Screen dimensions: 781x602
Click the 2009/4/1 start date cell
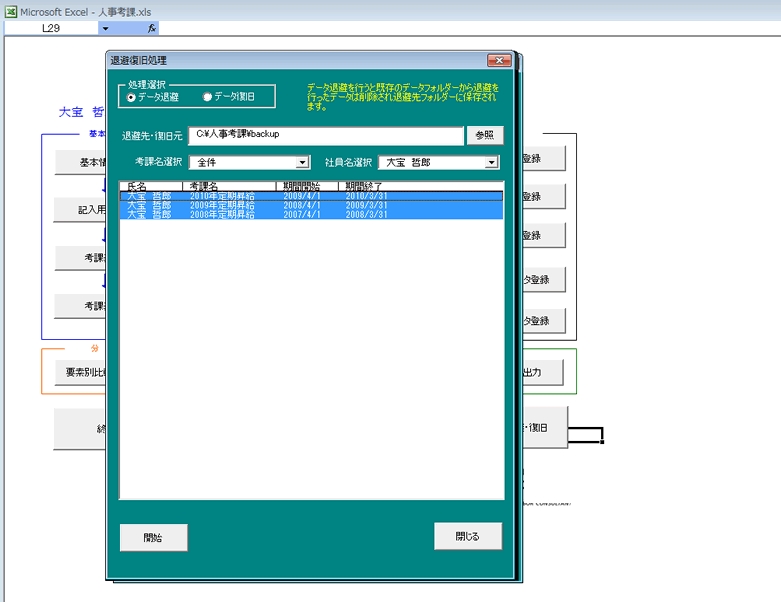coord(302,196)
